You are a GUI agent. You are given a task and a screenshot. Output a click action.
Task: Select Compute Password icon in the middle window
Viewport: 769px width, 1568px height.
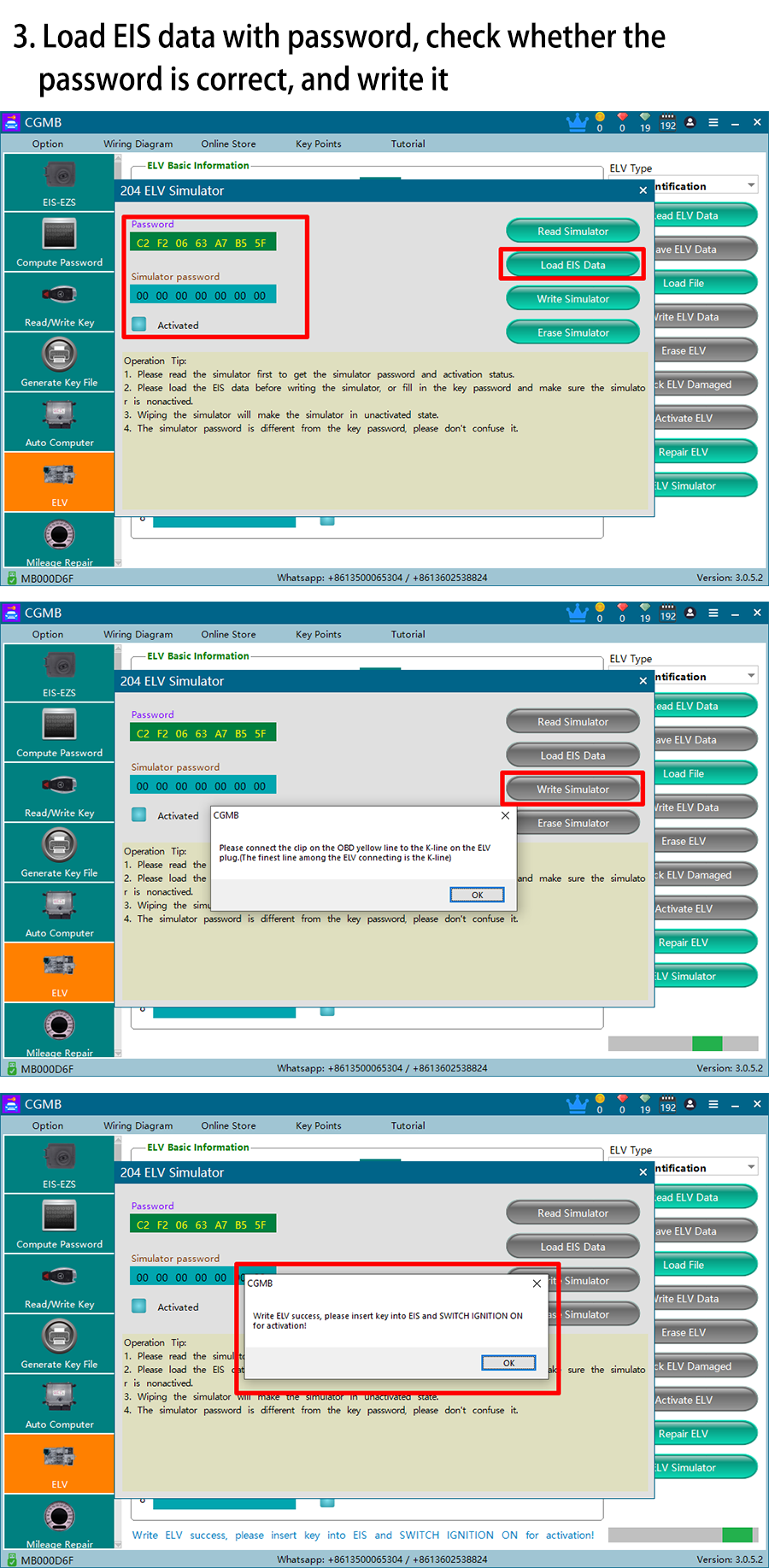[59, 731]
